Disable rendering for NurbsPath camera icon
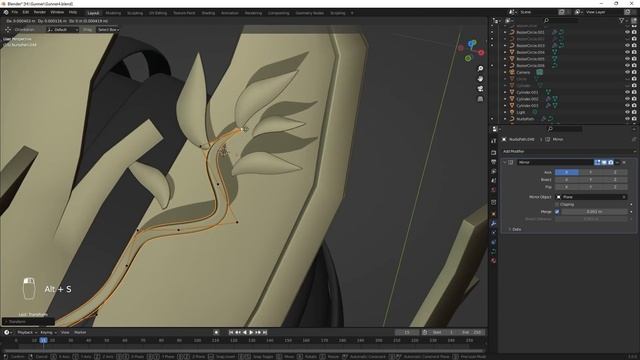Screen dimensions: 640x360 click(634, 119)
